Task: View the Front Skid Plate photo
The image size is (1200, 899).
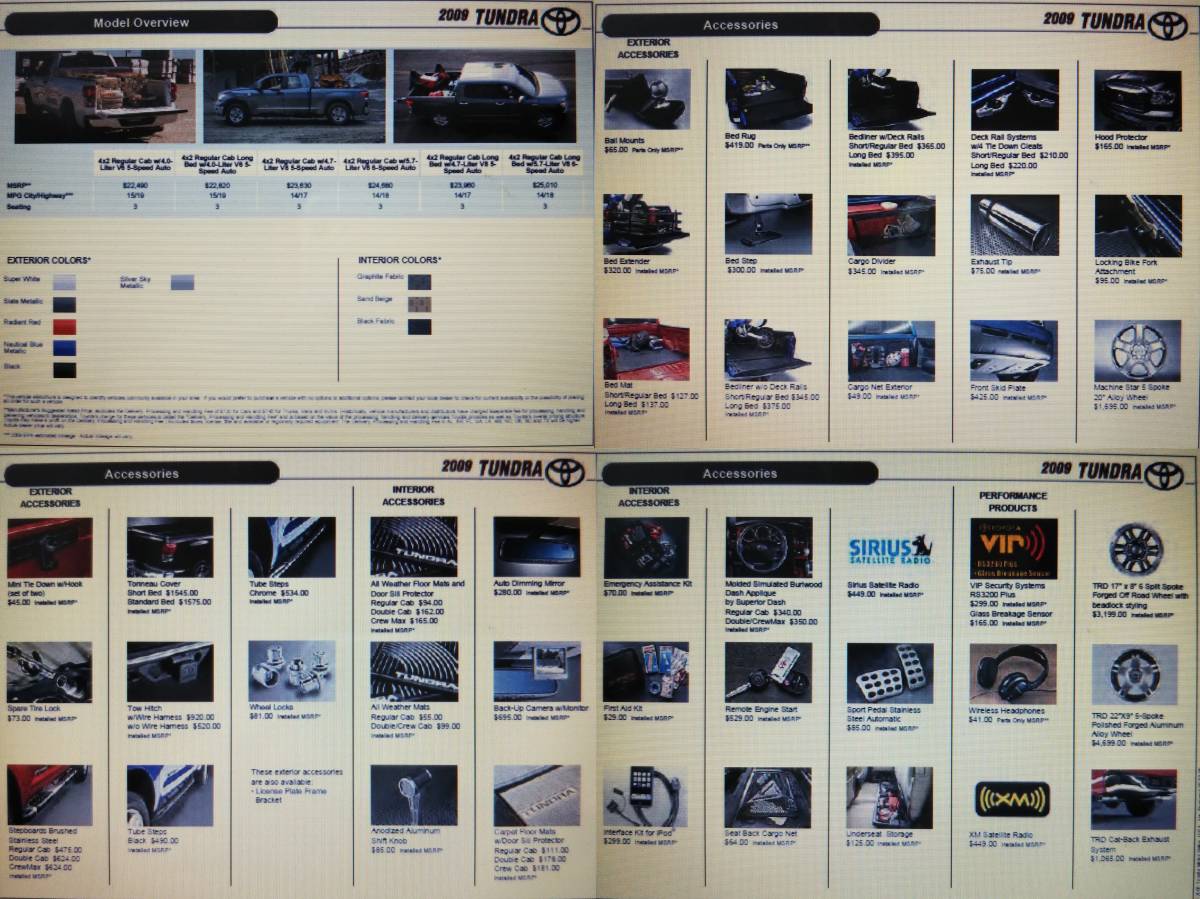Action: 1014,351
